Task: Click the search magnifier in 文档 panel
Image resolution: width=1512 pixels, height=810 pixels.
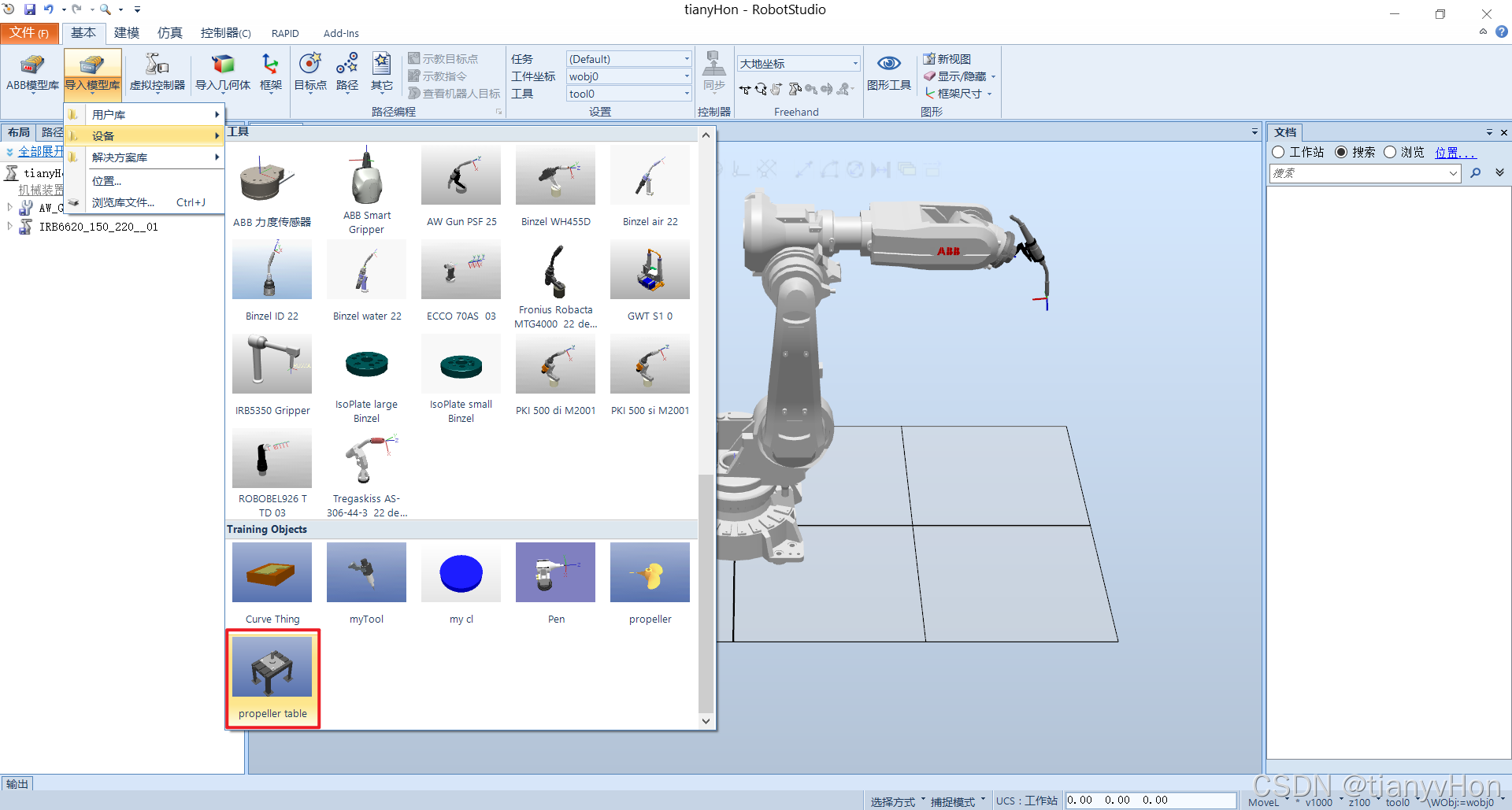Action: 1475,172
